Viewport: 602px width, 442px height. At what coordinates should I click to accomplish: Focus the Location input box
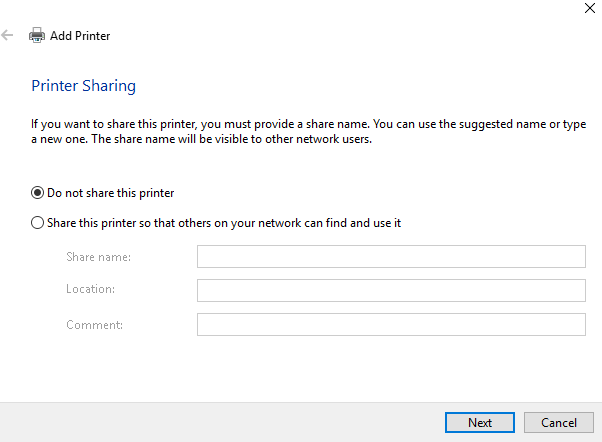point(390,290)
